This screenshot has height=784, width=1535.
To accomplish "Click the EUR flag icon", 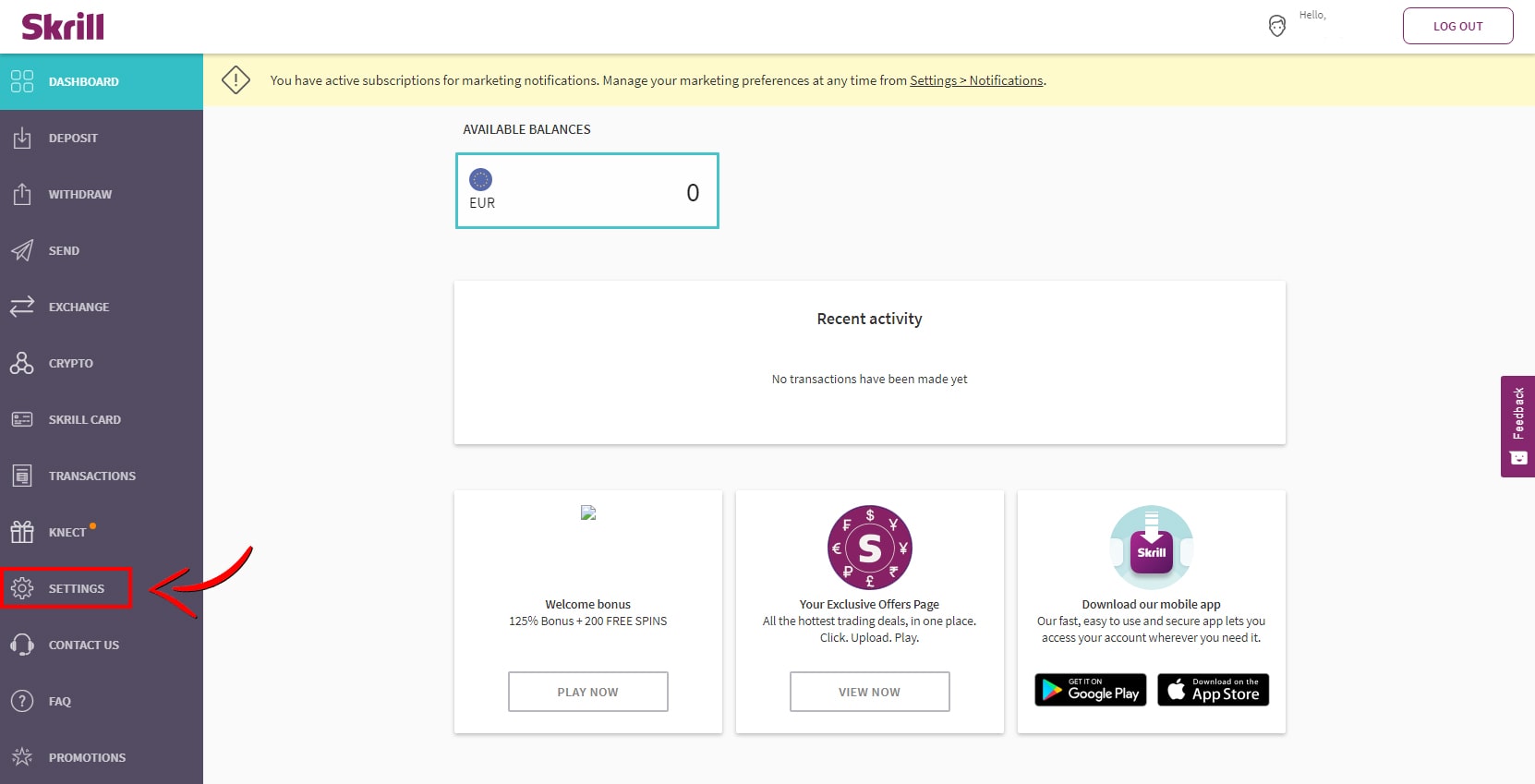I will tap(481, 179).
